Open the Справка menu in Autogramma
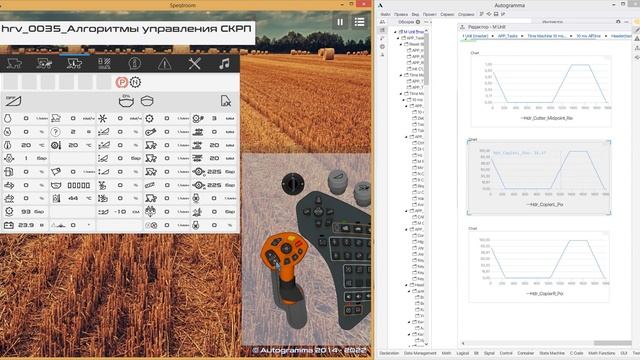Screen dimensions: 640x360 click(x=466, y=14)
